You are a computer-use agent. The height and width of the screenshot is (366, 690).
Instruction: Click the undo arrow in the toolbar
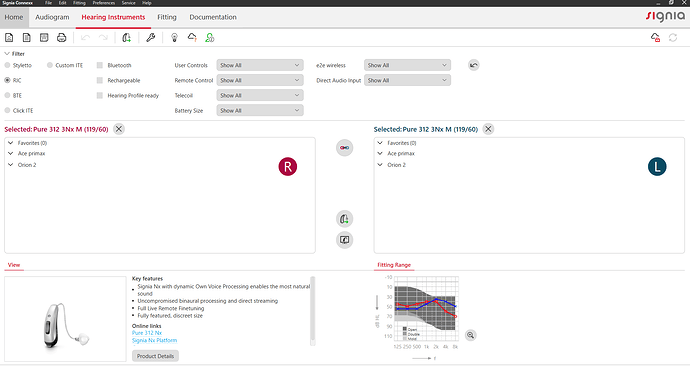85,38
